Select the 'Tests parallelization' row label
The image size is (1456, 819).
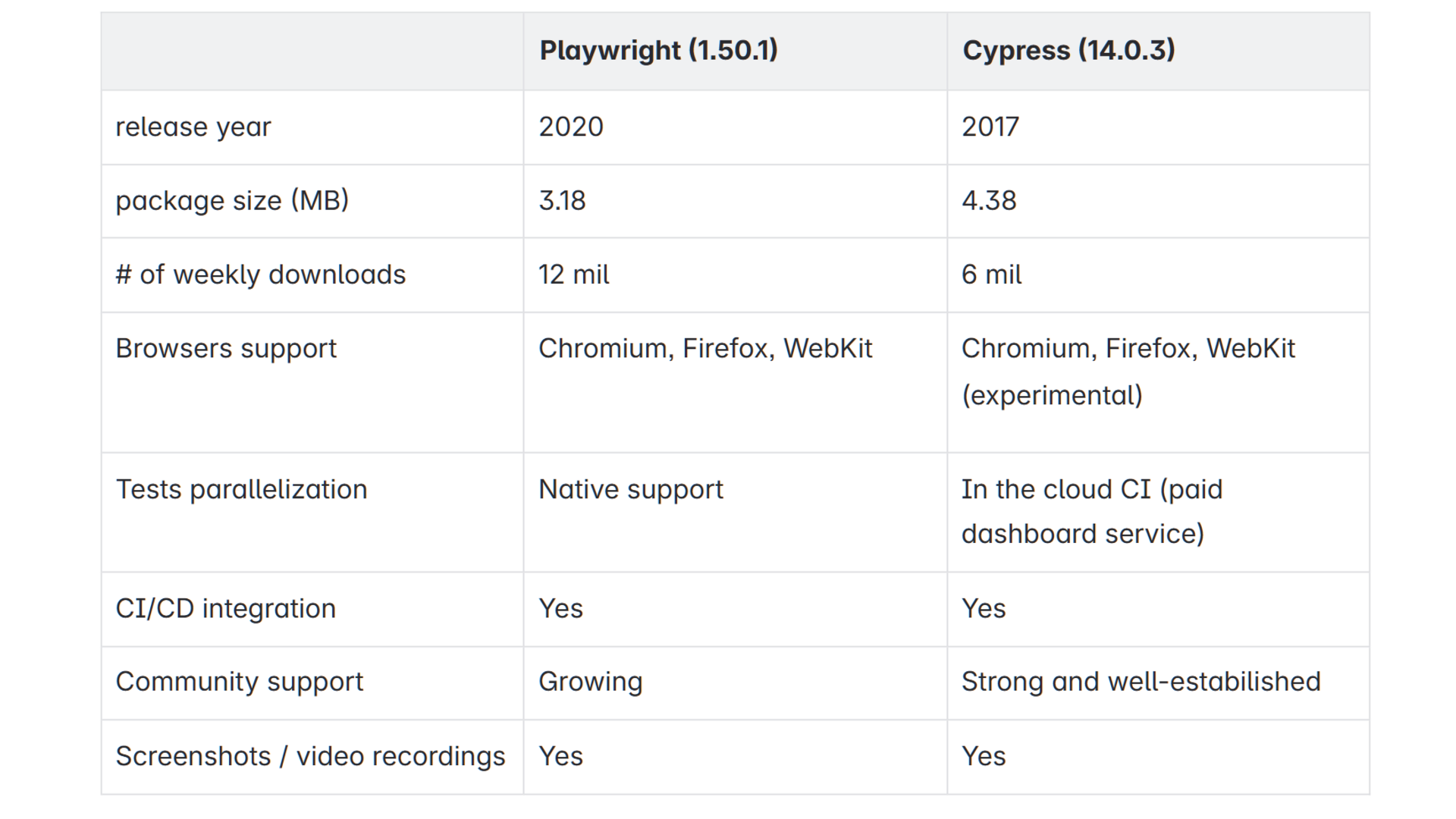(241, 490)
